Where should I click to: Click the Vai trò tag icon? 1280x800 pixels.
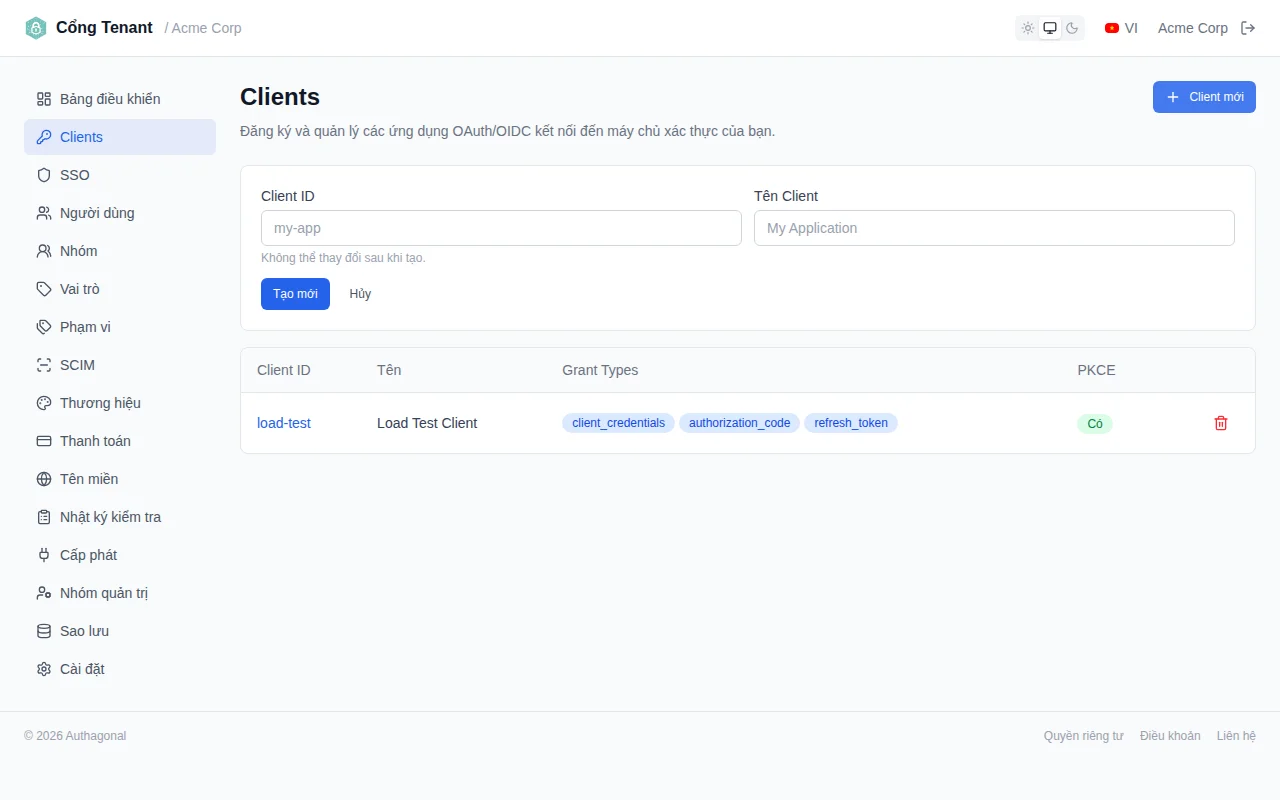[44, 289]
